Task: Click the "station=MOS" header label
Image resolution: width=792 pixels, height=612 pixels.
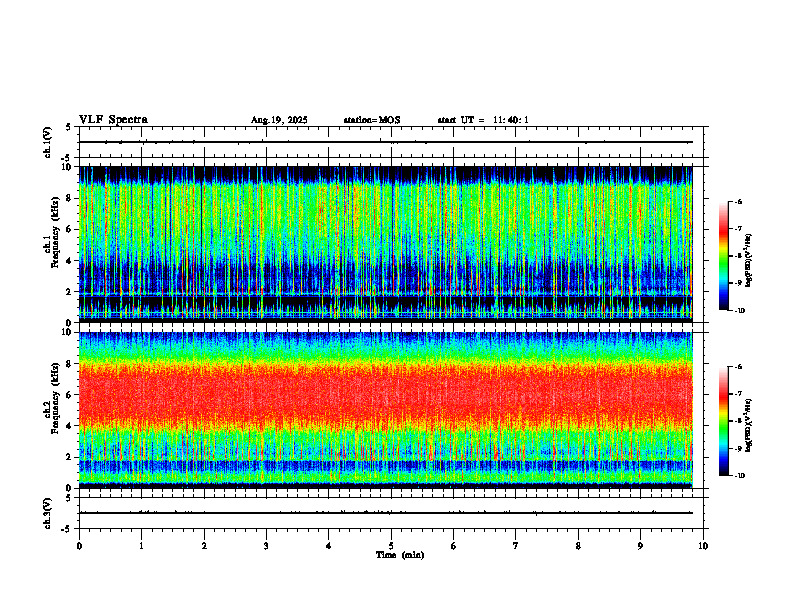Action: click(372, 120)
